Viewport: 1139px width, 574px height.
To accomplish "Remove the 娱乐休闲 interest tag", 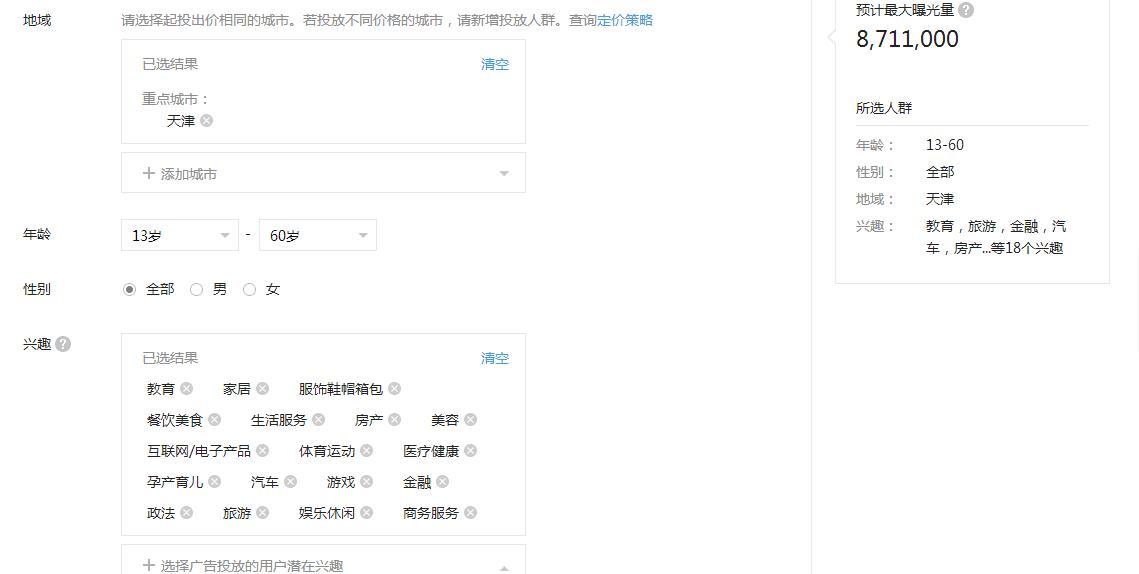I will tap(366, 513).
